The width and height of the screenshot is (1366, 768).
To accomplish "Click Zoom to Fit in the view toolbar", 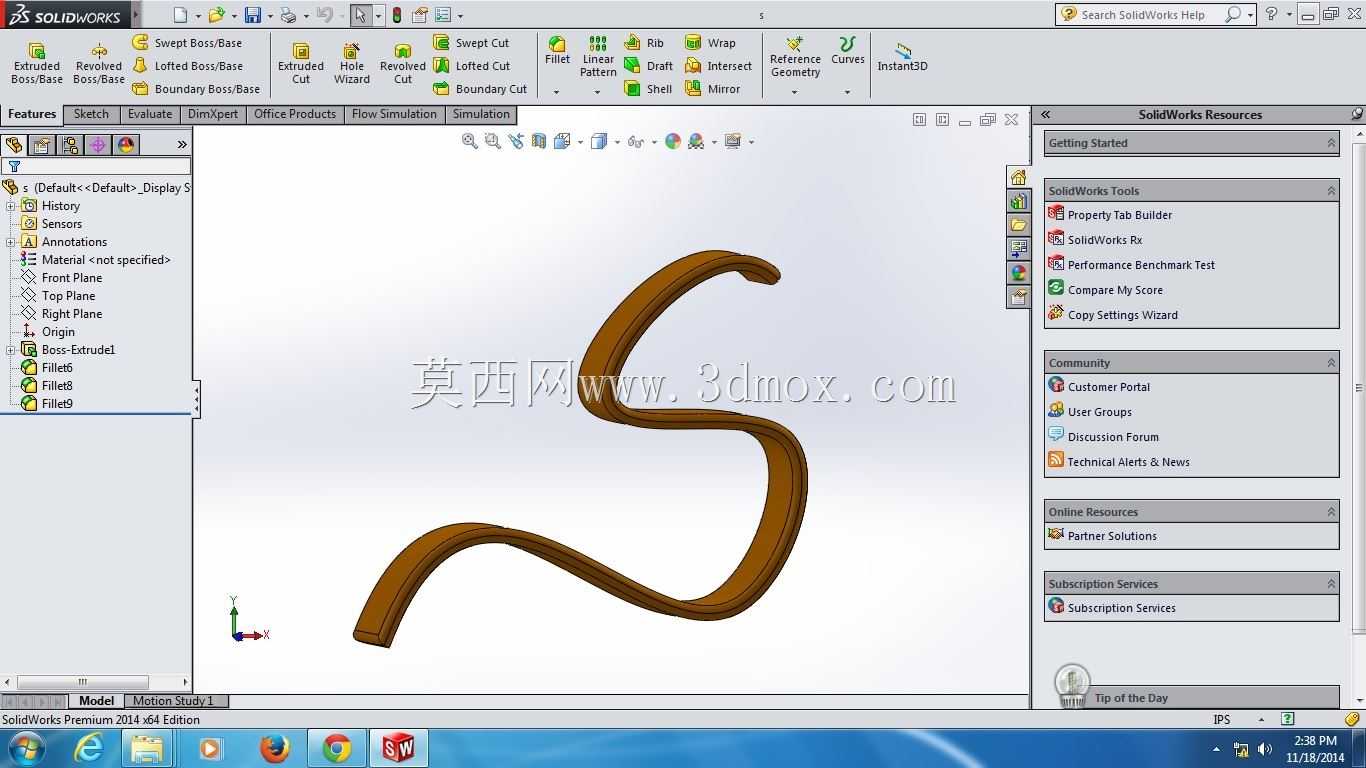I will click(x=469, y=142).
